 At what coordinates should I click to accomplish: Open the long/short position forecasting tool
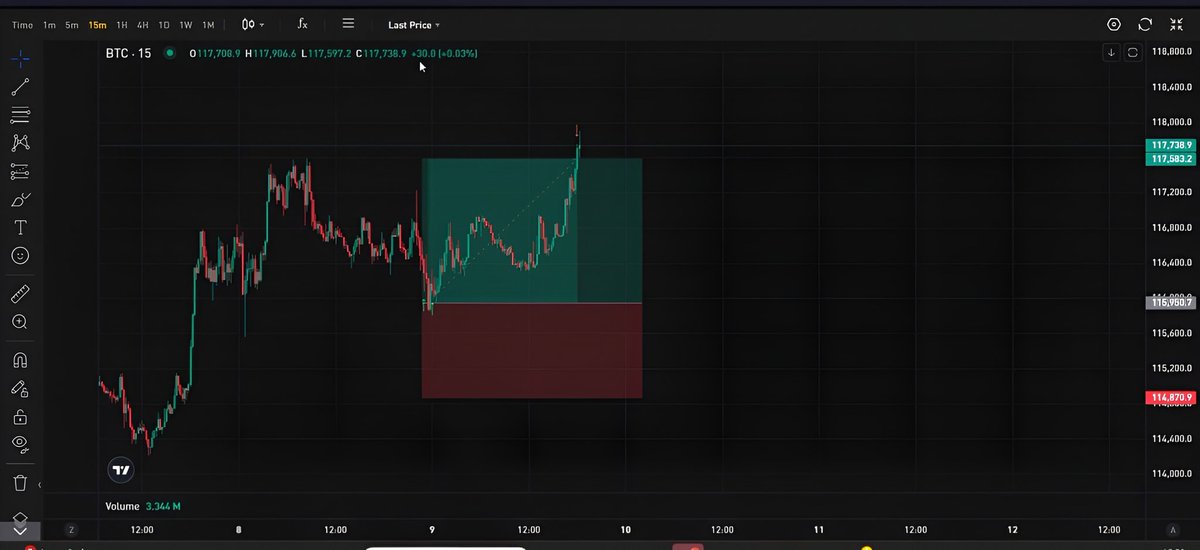pyautogui.click(x=20, y=172)
